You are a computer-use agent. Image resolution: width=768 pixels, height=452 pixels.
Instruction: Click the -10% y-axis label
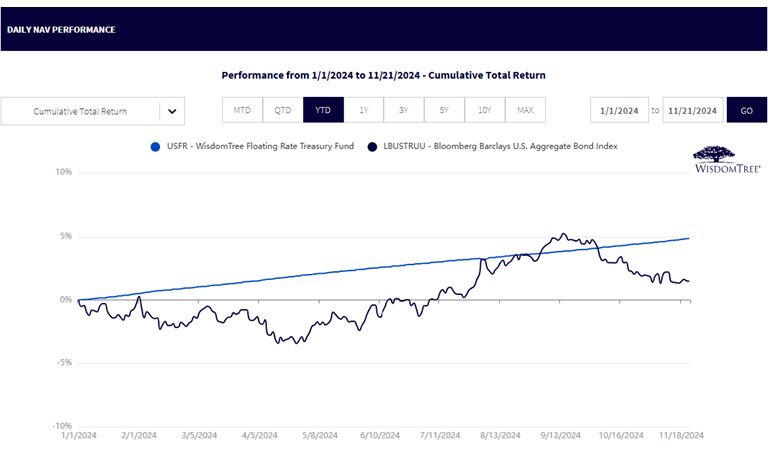pyautogui.click(x=63, y=426)
